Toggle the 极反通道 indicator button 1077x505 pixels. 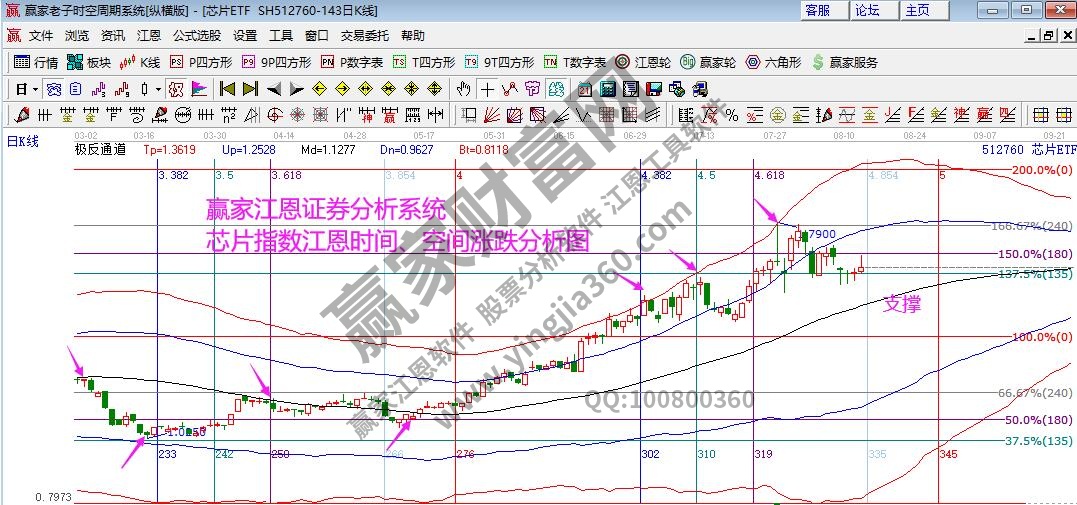pyautogui.click(x=100, y=150)
